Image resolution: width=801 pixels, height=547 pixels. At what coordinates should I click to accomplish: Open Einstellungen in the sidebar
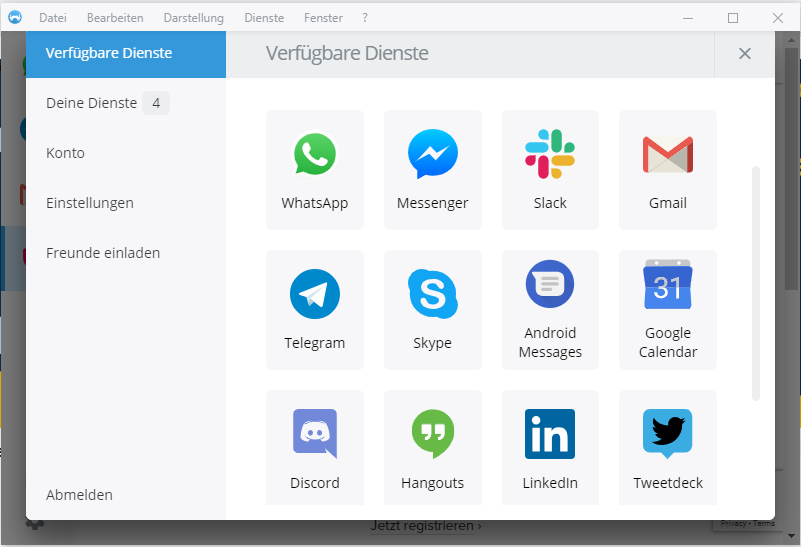(90, 203)
